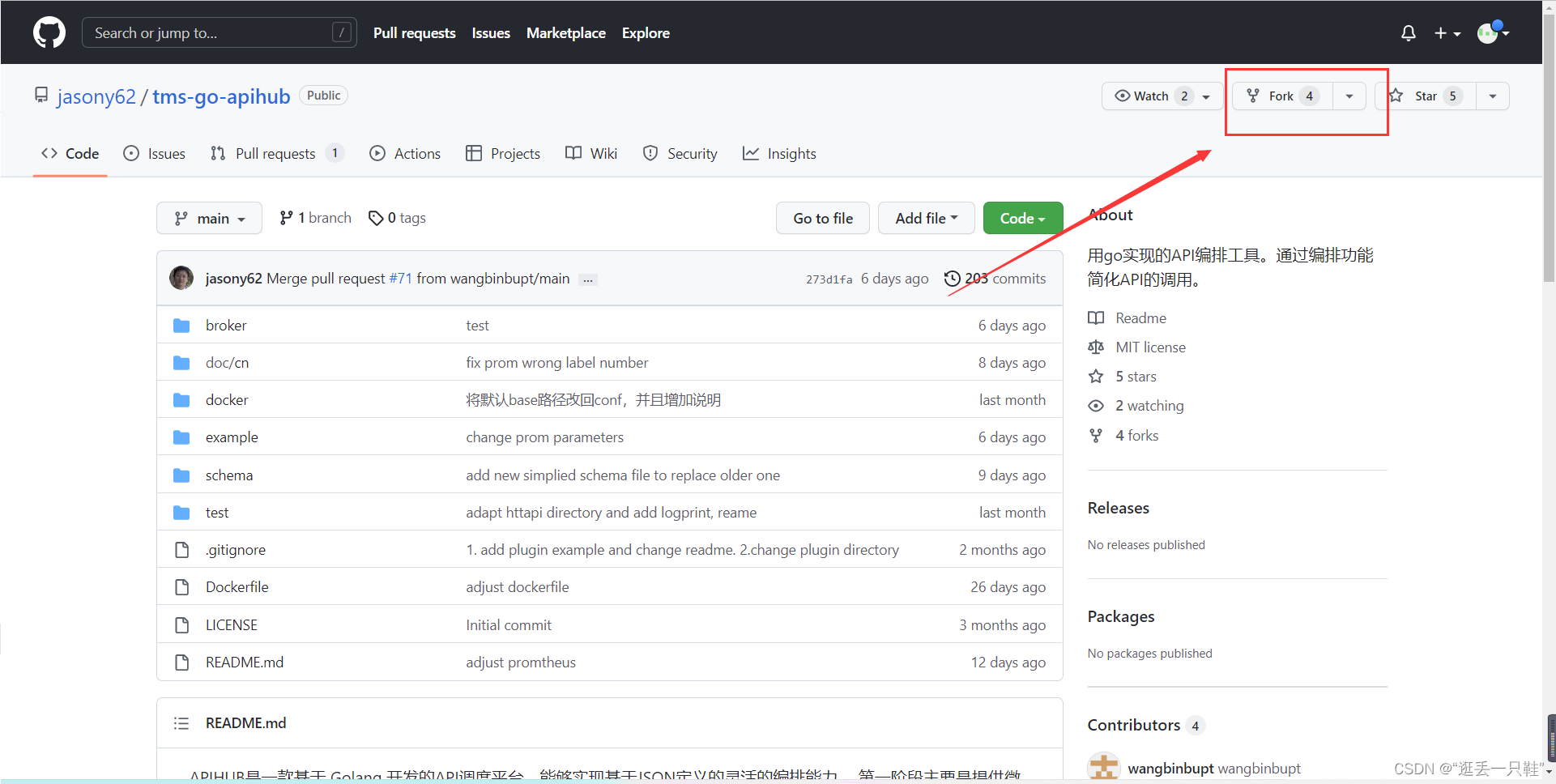Open the example folder

pyautogui.click(x=232, y=437)
